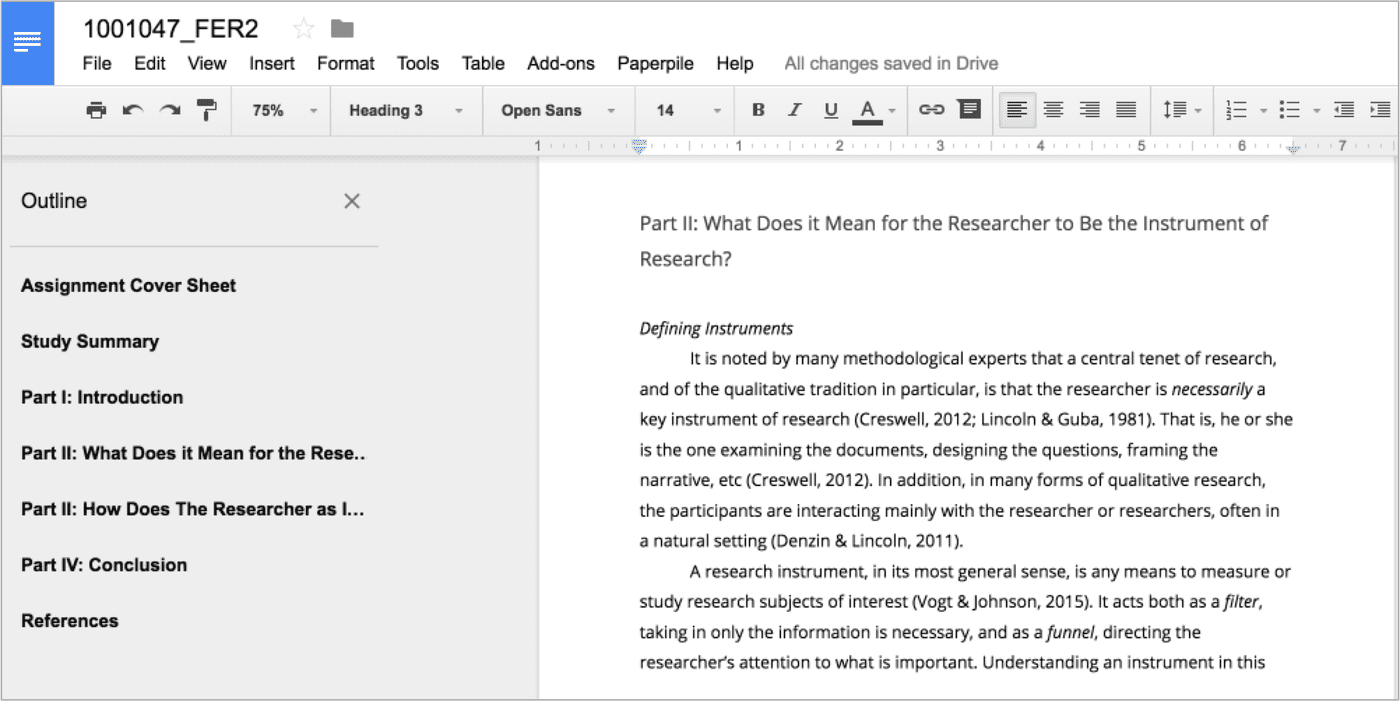Open the Add-ons menu

560,63
